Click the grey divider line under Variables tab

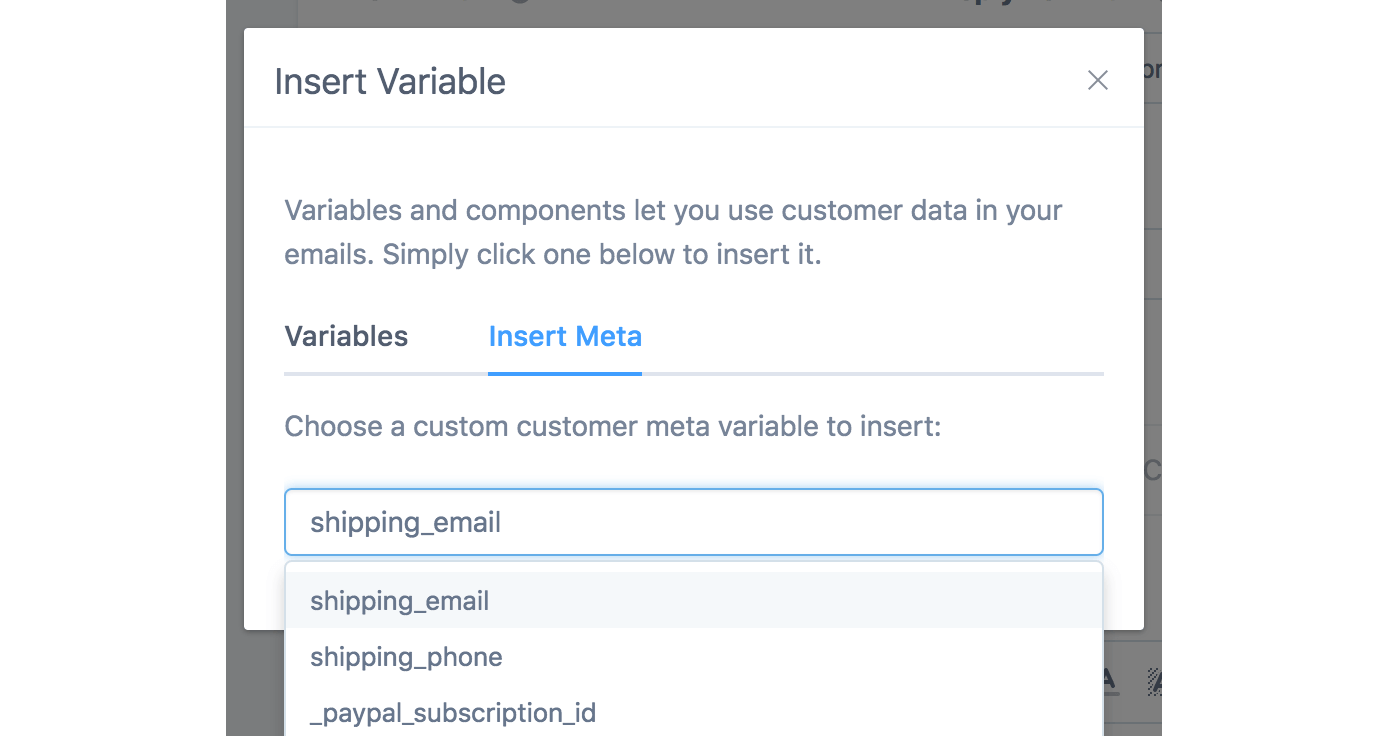(x=380, y=374)
